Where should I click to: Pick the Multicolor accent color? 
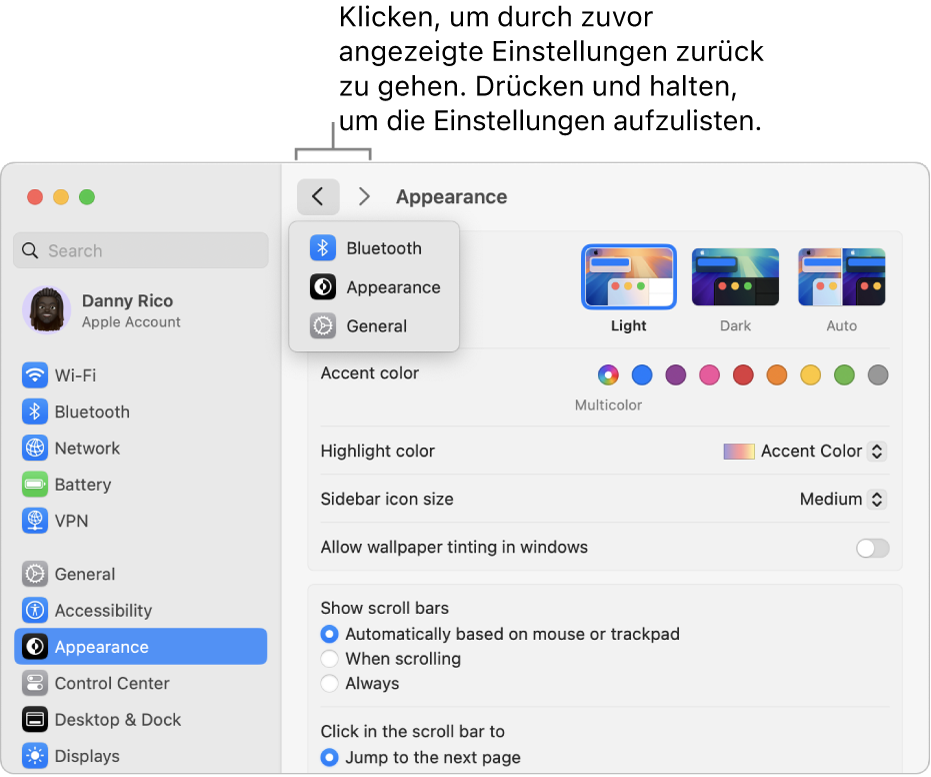[x=608, y=375]
